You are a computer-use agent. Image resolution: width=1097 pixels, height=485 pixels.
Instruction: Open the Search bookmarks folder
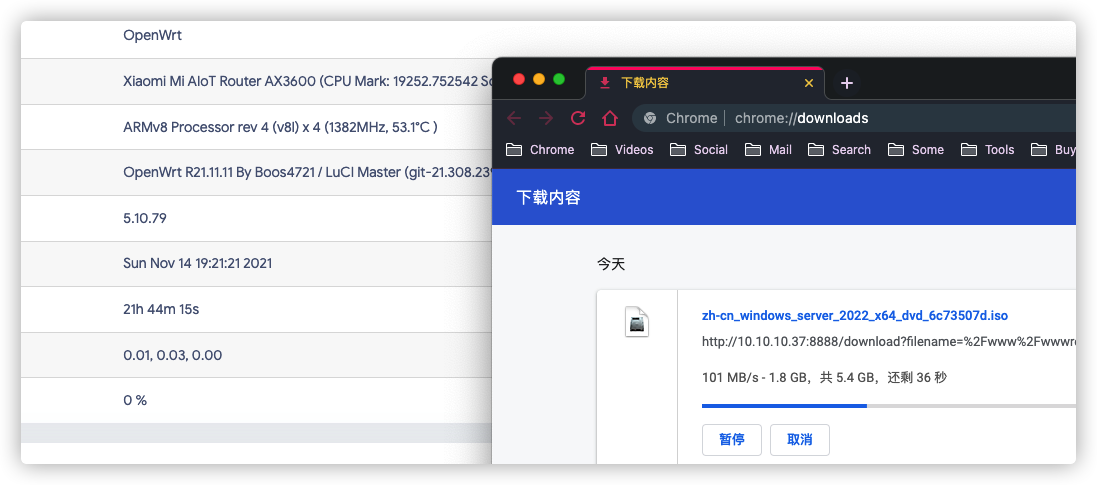pos(839,150)
